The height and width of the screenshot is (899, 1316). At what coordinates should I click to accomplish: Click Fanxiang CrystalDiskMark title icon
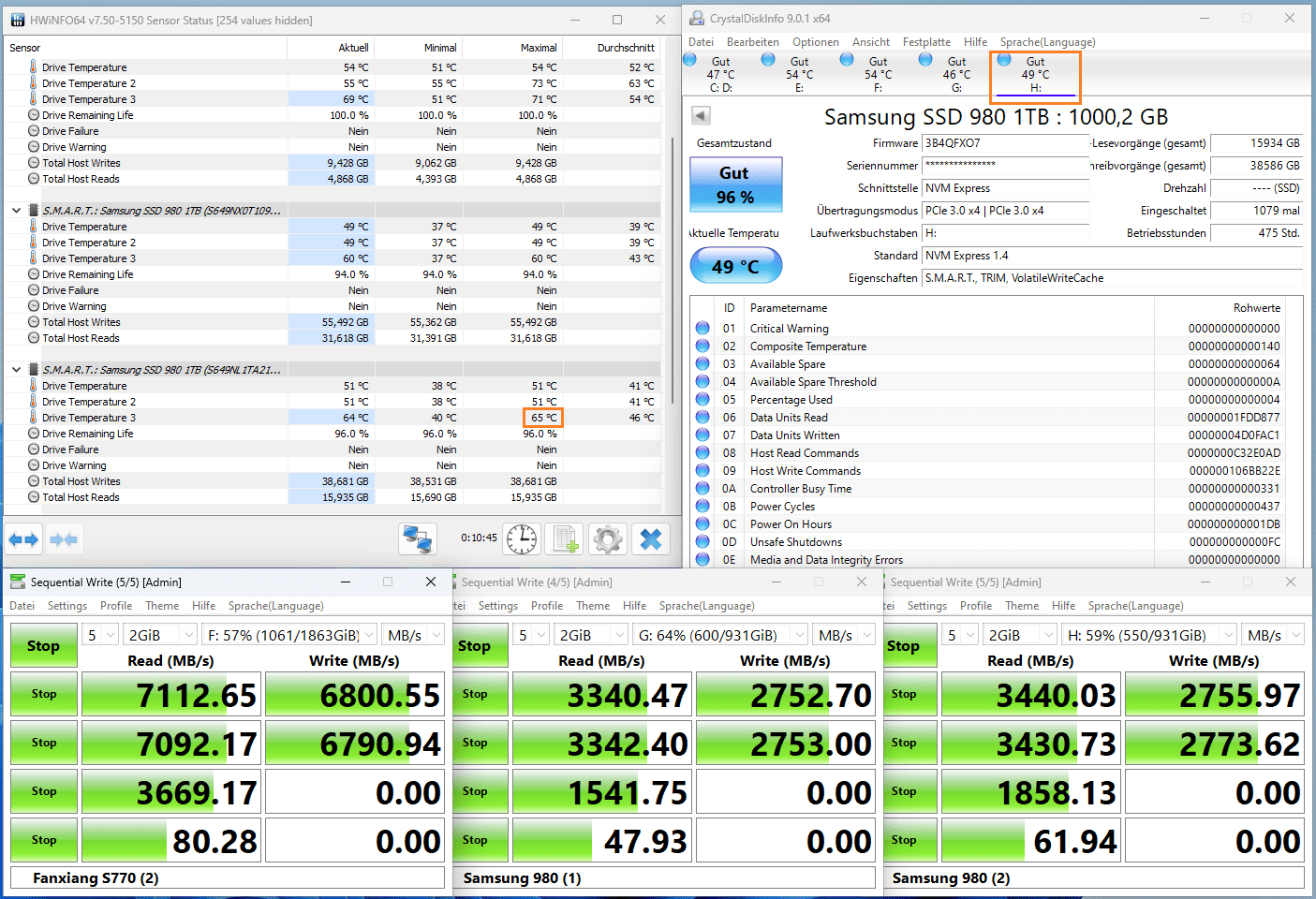click(17, 582)
